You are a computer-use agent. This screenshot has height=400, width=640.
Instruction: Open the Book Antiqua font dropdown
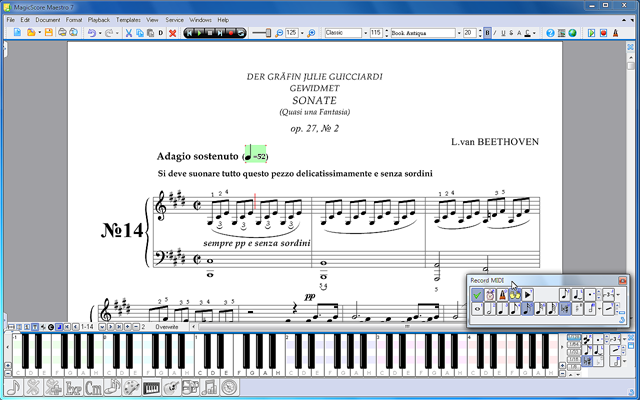pyautogui.click(x=459, y=33)
